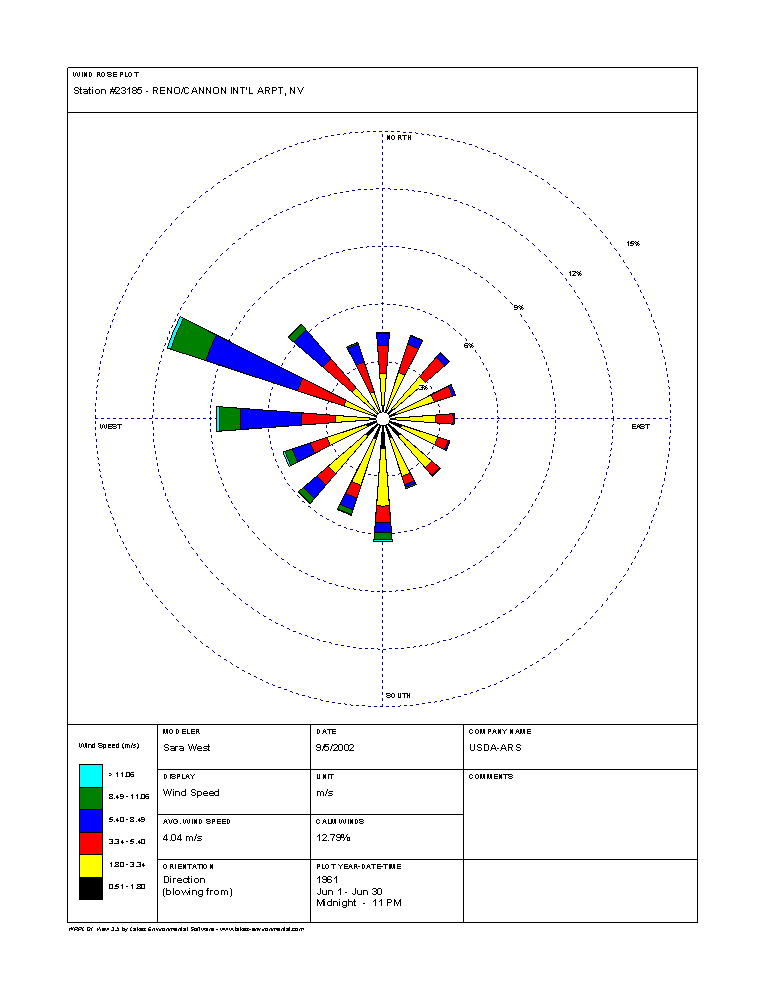Click the 12% ring label
The height and width of the screenshot is (990, 765).
pyautogui.click(x=575, y=274)
